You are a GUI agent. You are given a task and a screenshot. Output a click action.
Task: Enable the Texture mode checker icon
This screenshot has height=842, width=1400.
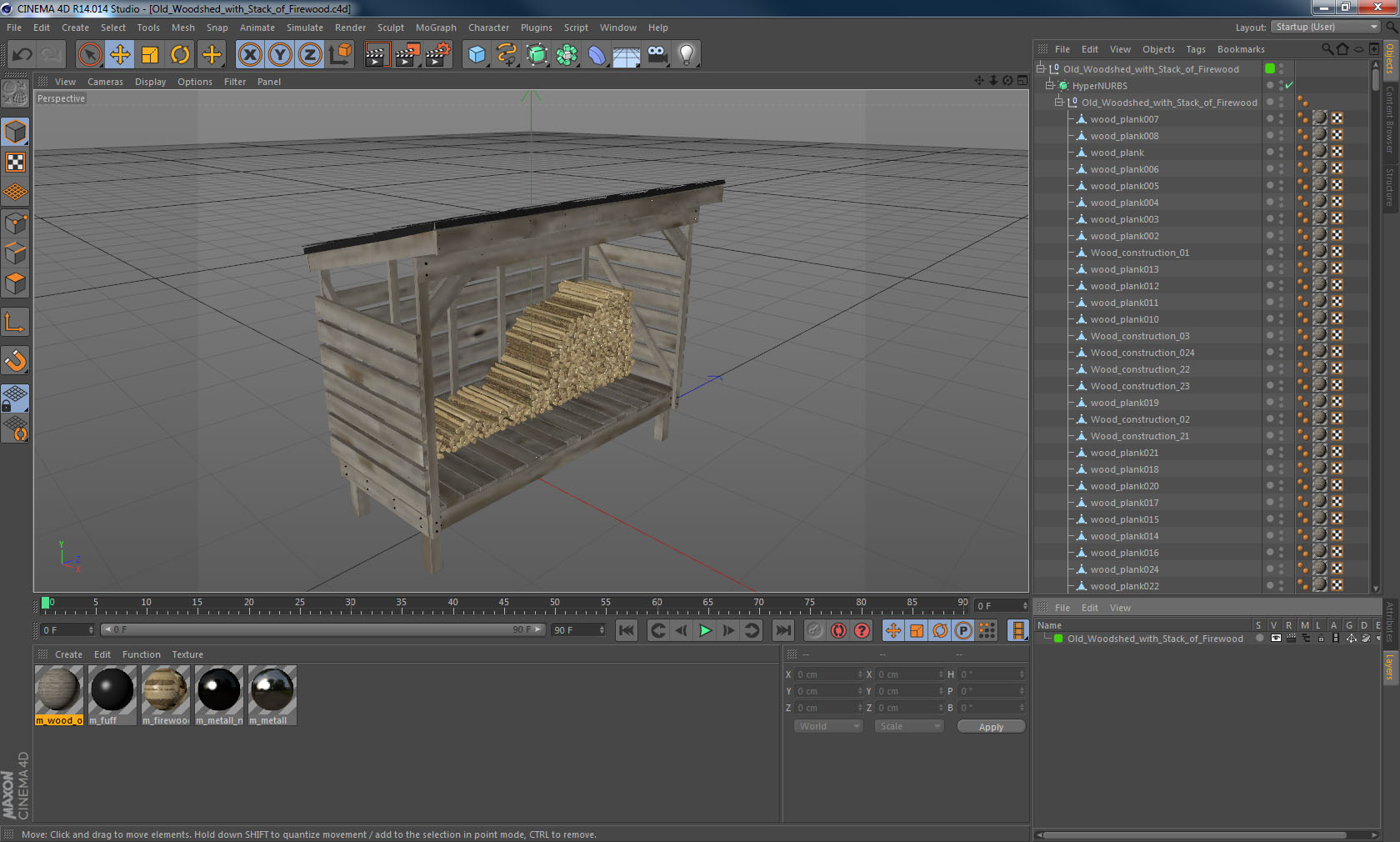coord(15,163)
